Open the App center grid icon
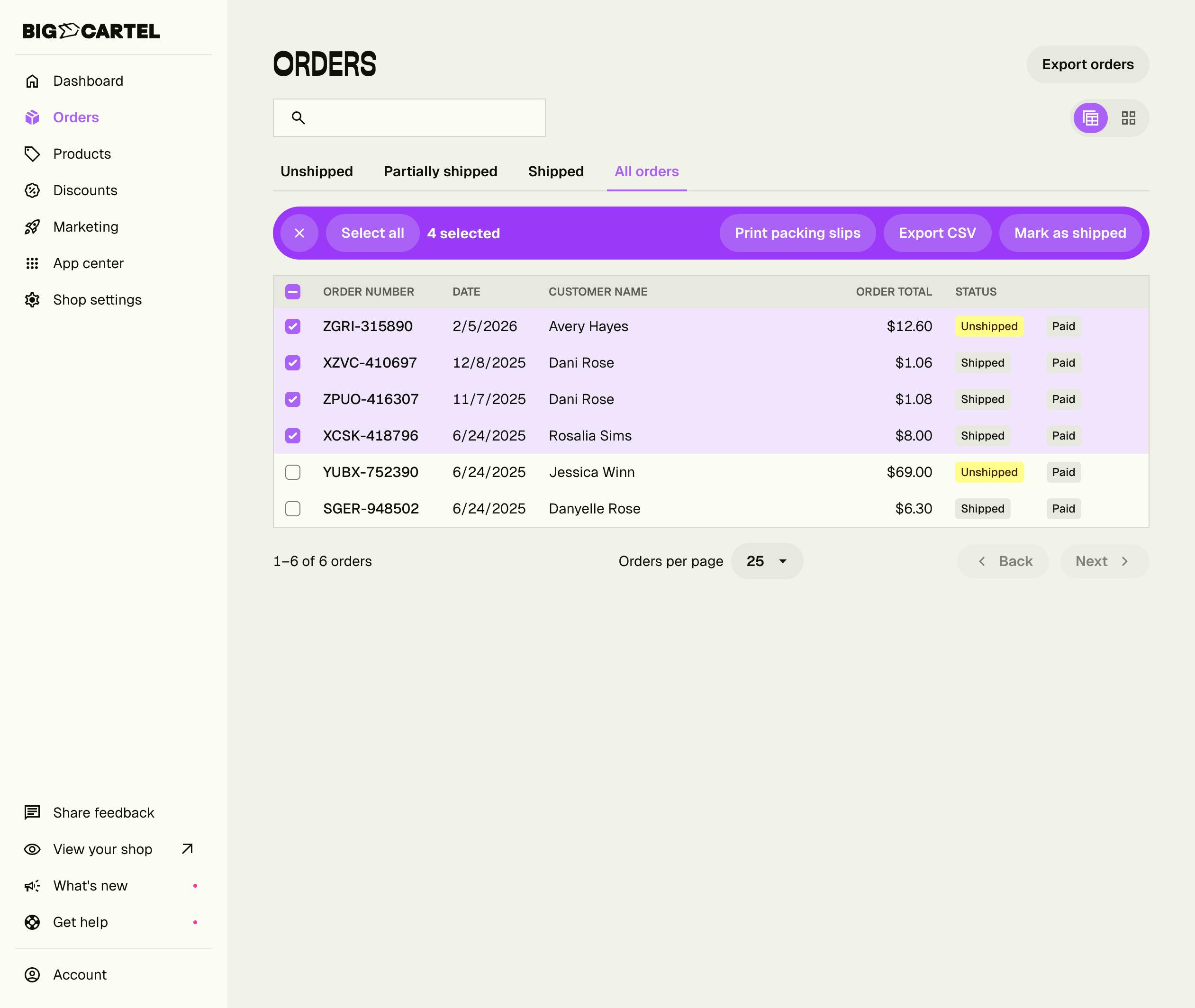1195x1008 pixels. coord(32,263)
